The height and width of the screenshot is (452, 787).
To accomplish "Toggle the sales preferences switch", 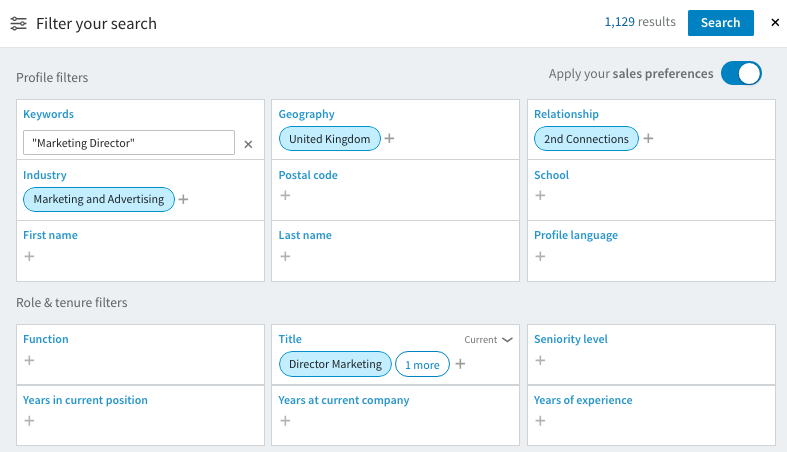I will pyautogui.click(x=741, y=74).
